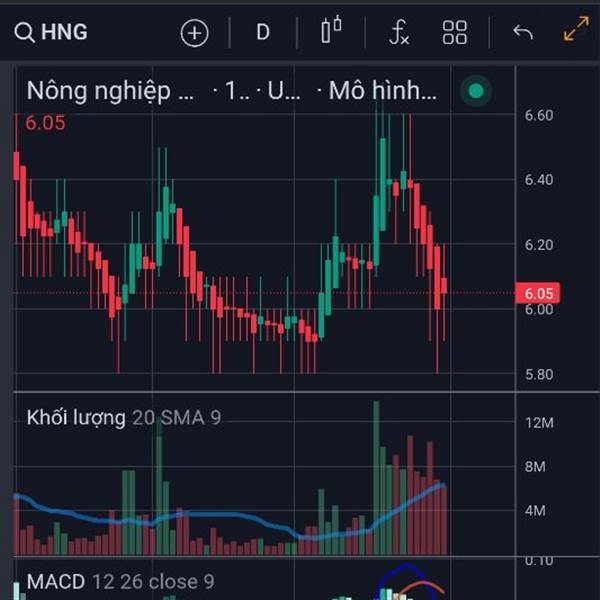The height and width of the screenshot is (600, 600).
Task: Open the Khối lượng volume indicator legend
Action: [124, 417]
